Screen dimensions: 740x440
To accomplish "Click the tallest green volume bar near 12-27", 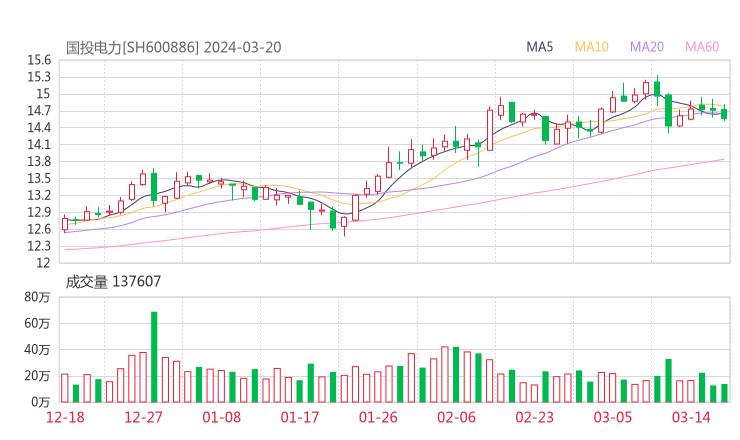I will pos(154,357).
